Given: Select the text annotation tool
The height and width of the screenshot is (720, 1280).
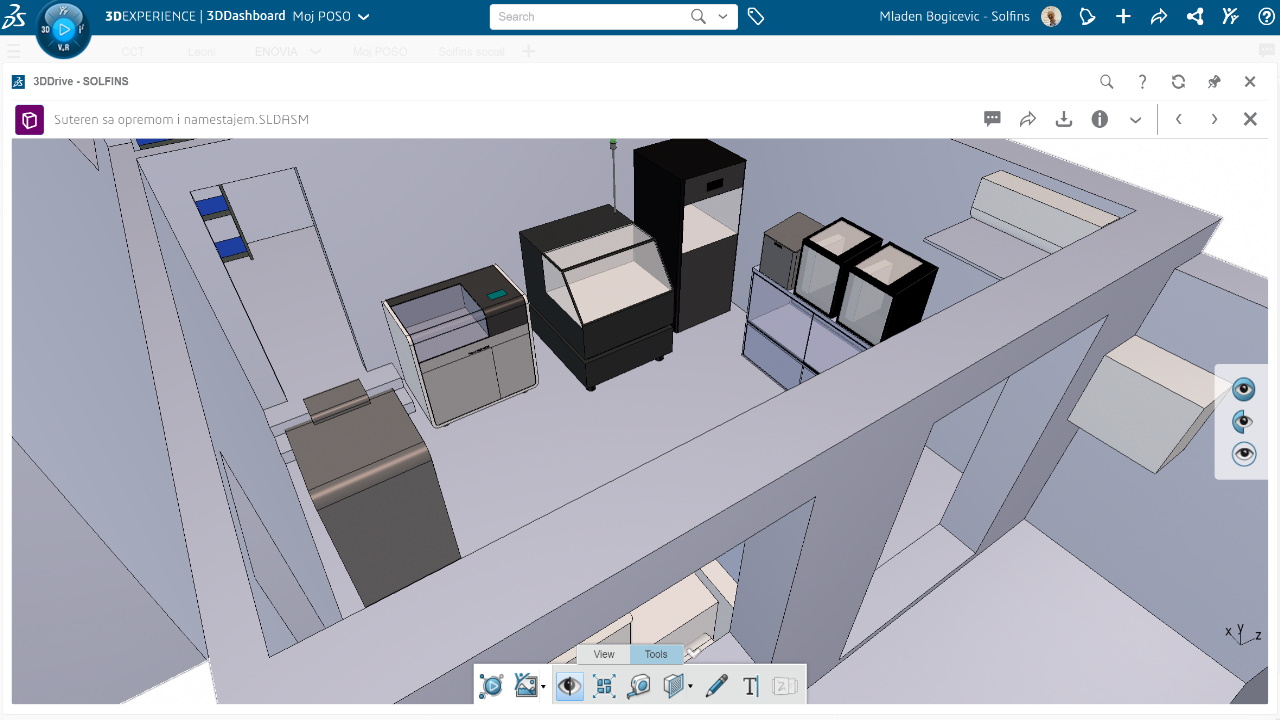Looking at the screenshot, I should 750,686.
